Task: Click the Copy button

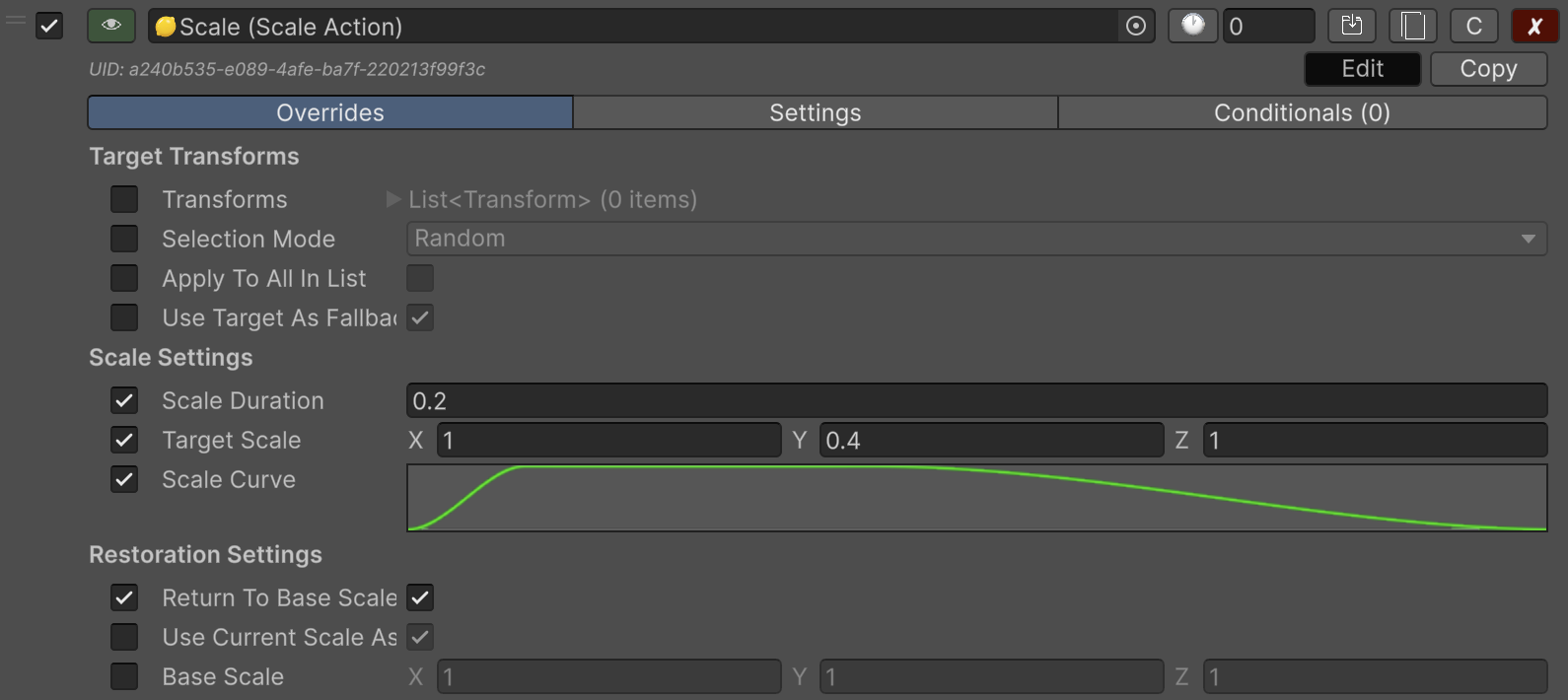Action: coord(1488,69)
